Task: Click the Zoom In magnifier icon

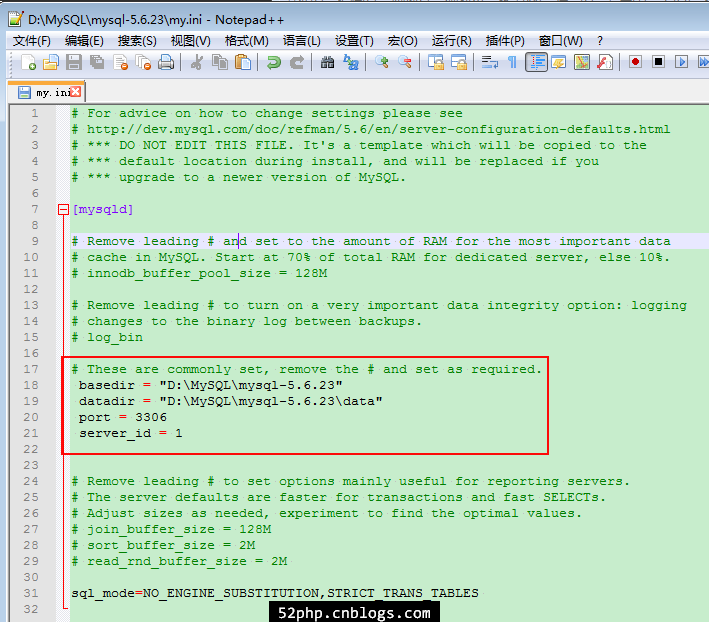Action: (382, 62)
